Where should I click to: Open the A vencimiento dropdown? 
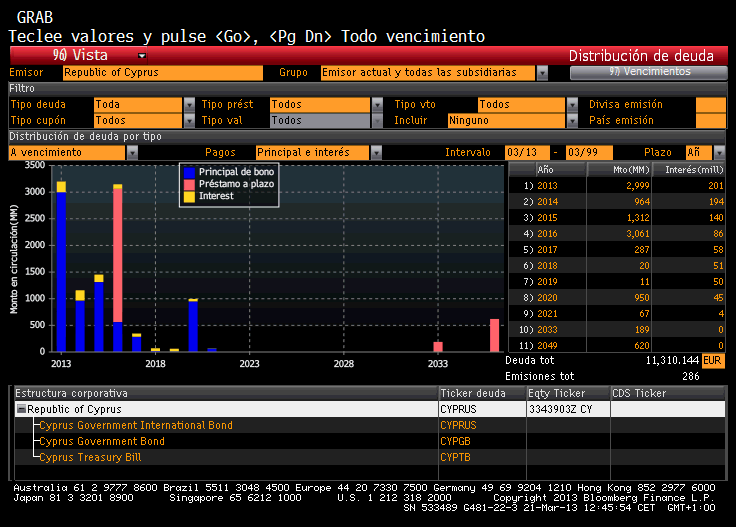pyautogui.click(x=132, y=152)
